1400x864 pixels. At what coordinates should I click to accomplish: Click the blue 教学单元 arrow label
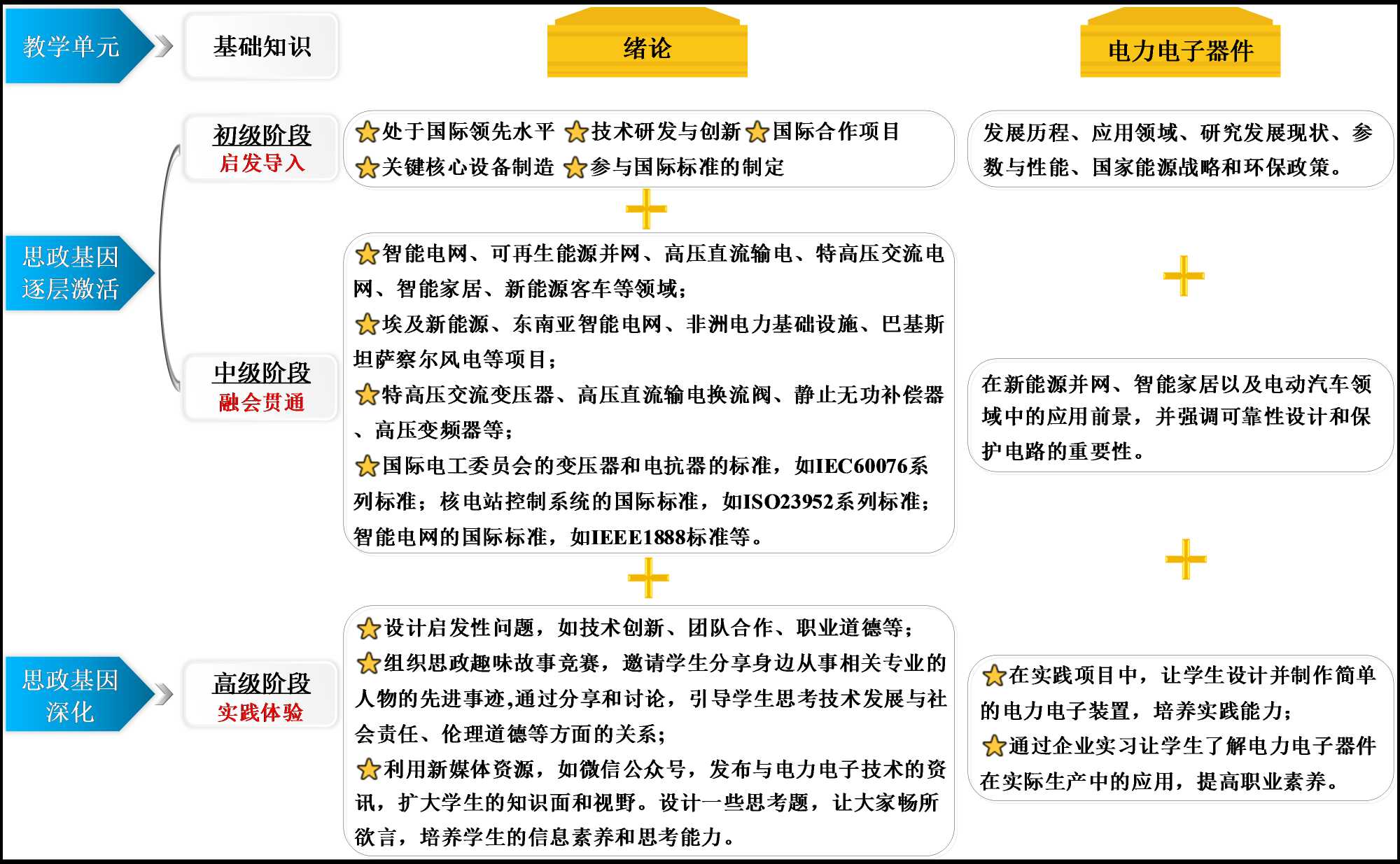pyautogui.click(x=72, y=47)
